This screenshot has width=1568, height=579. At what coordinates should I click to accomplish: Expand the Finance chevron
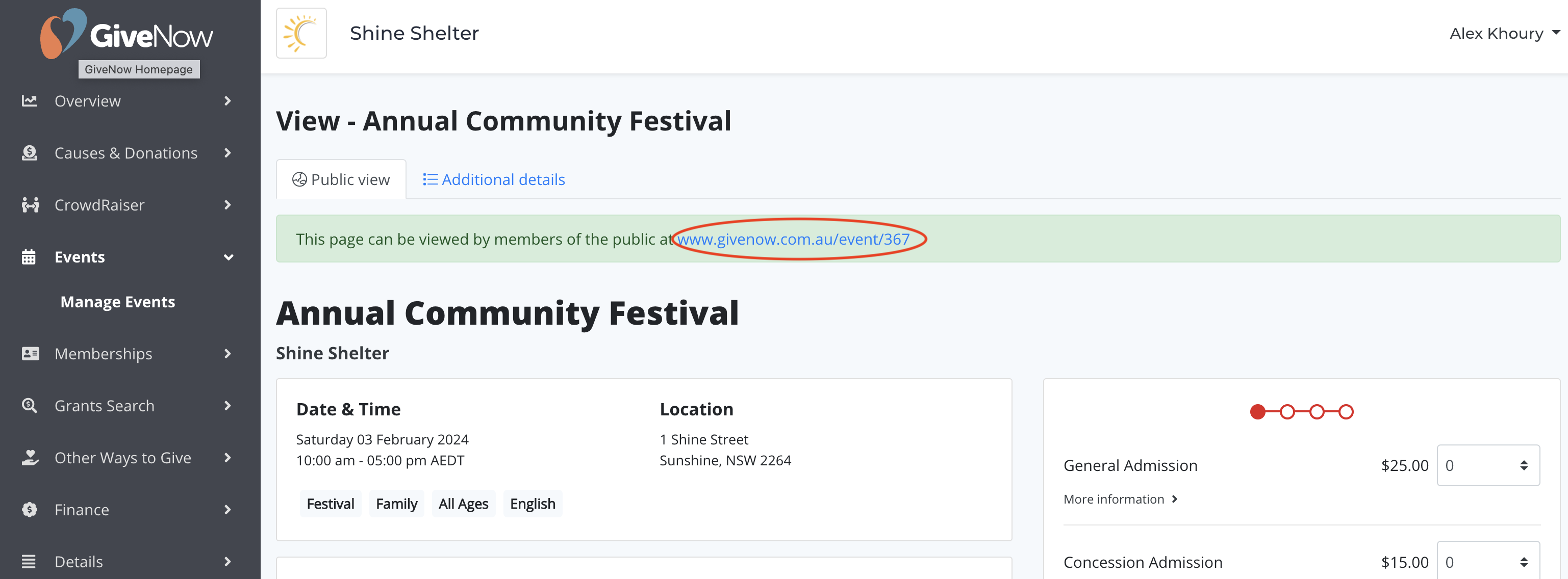(x=227, y=510)
